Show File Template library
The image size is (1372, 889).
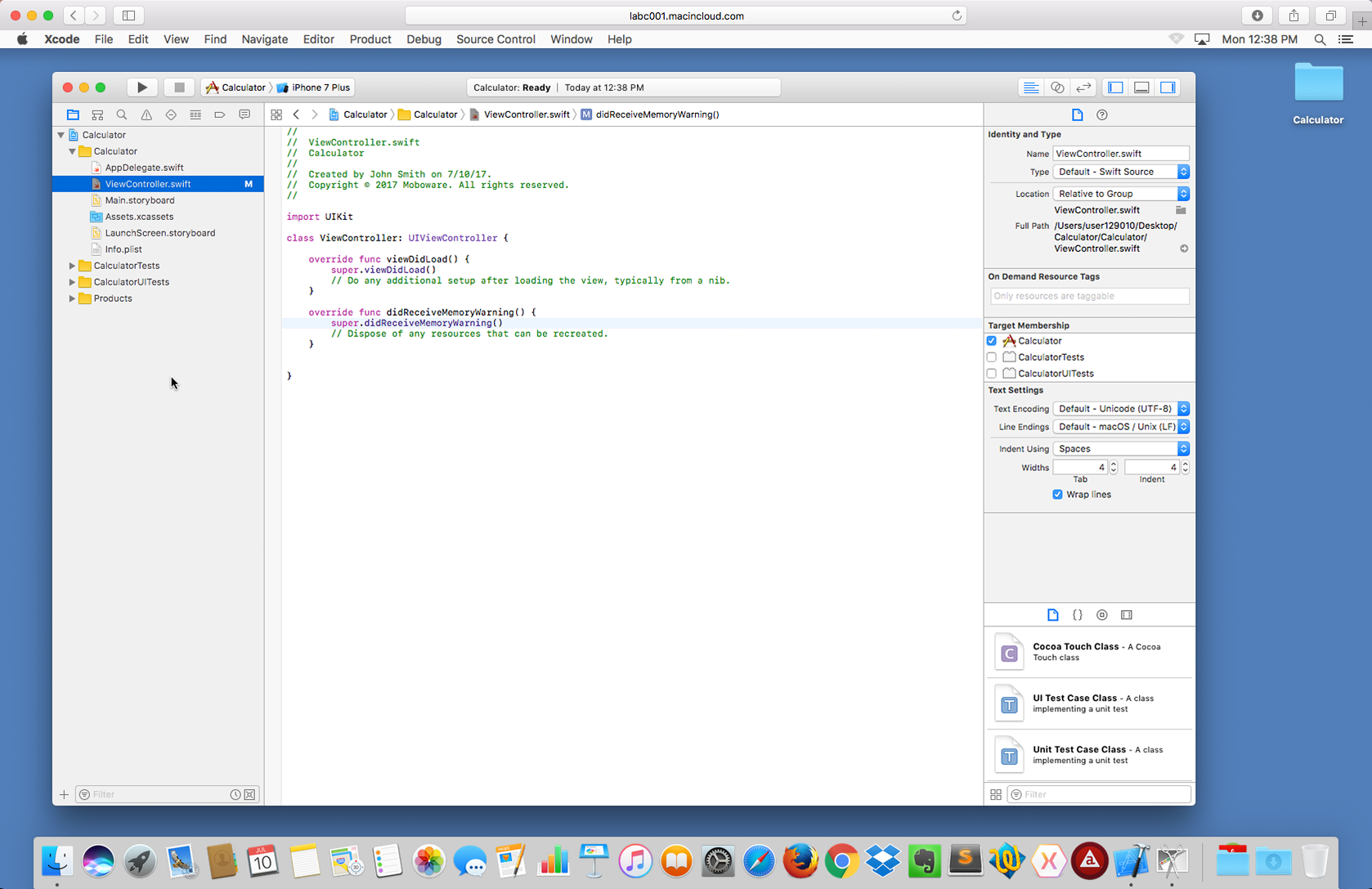pyautogui.click(x=1053, y=615)
